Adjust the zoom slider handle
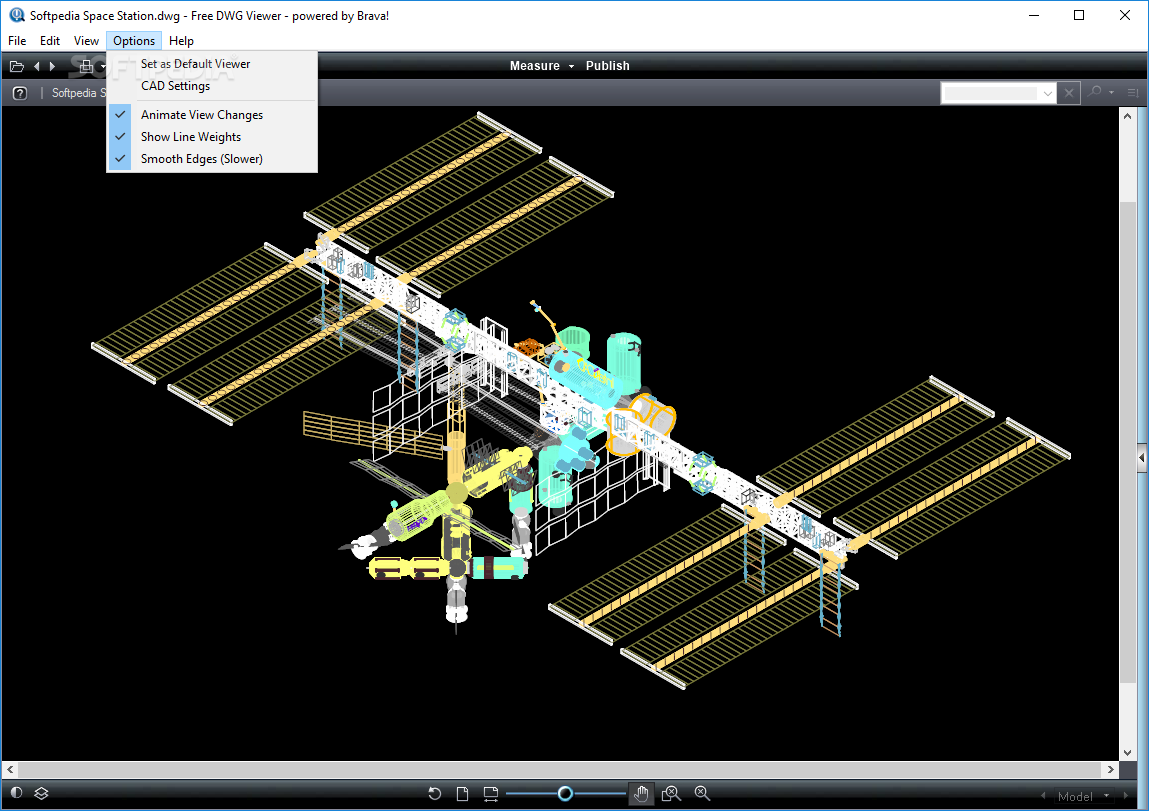 tap(565, 793)
